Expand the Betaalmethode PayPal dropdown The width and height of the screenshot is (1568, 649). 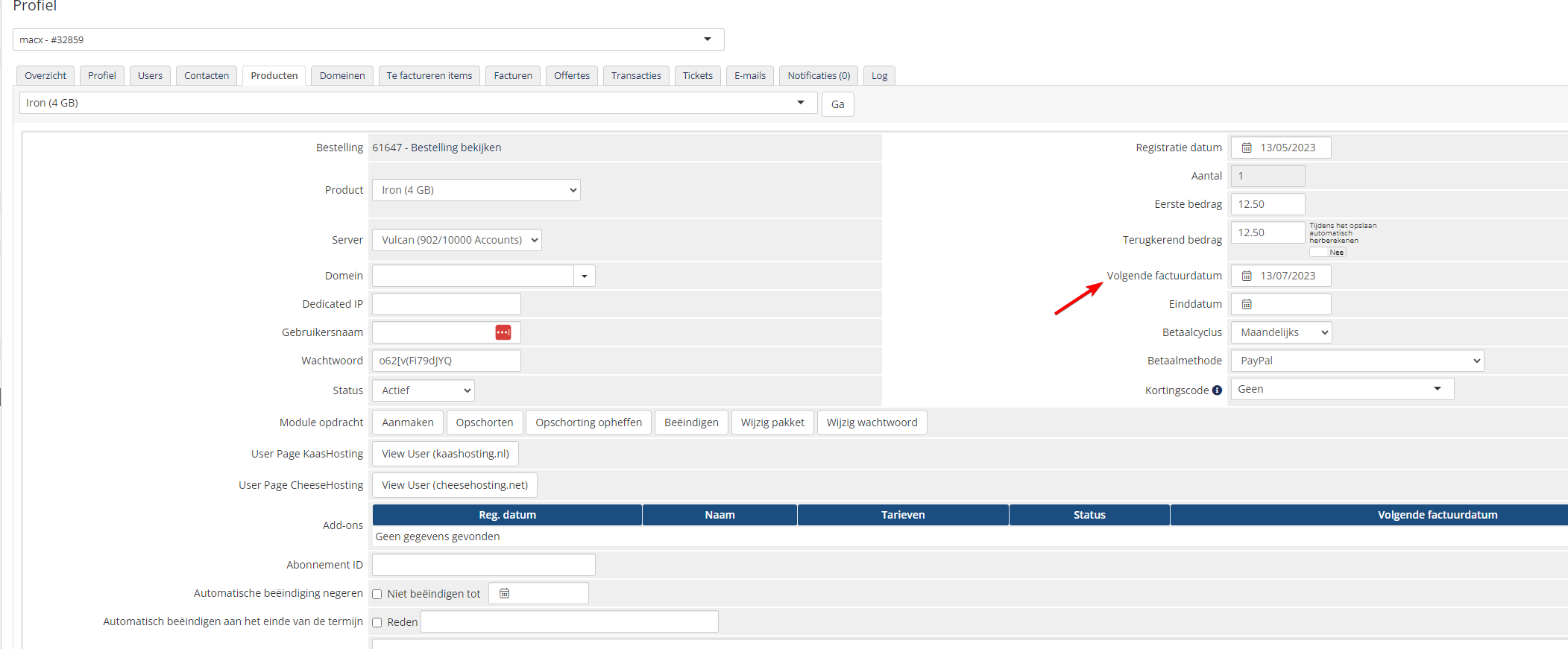tap(1357, 361)
